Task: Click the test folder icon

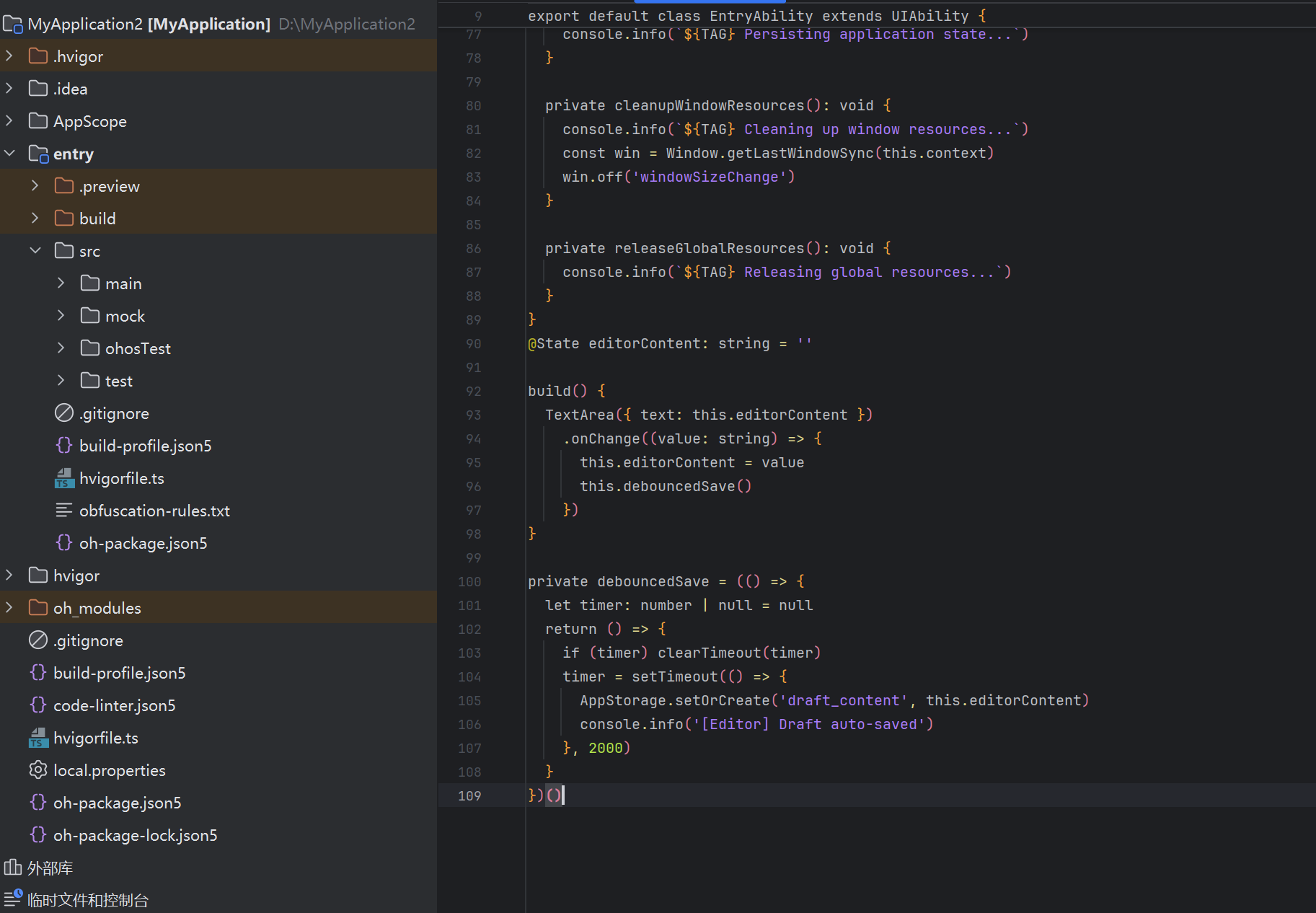Action: tap(90, 380)
